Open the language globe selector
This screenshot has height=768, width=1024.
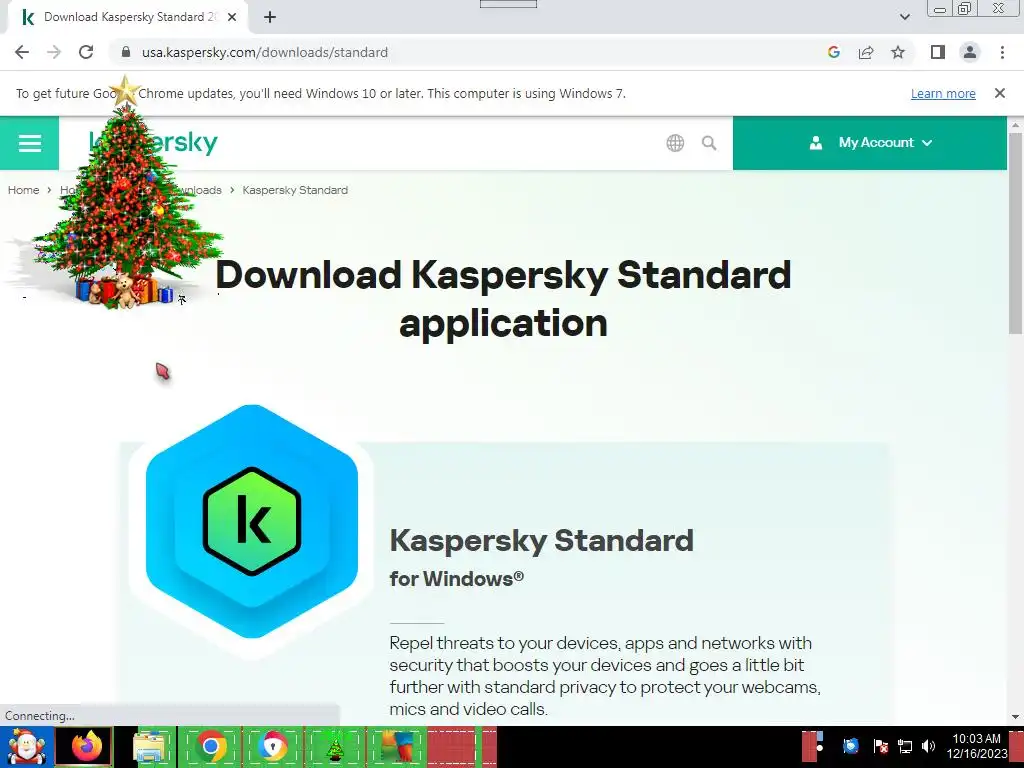(675, 143)
